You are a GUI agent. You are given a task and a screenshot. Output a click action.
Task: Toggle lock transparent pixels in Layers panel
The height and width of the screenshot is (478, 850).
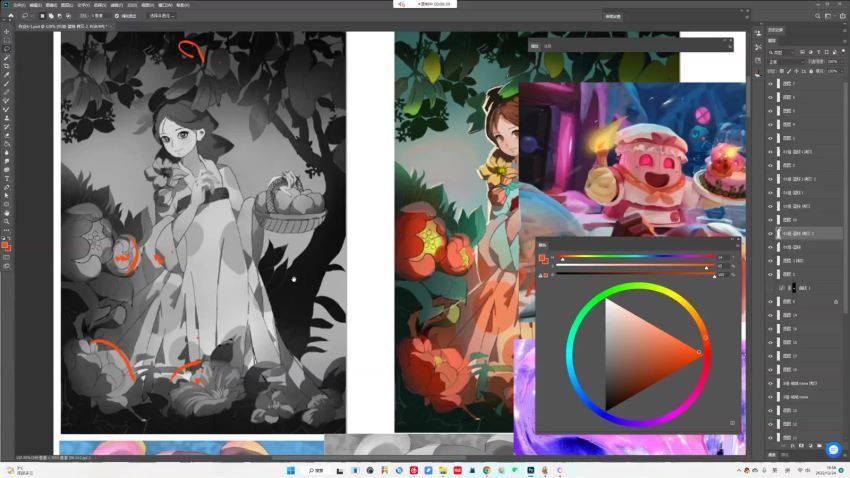coord(782,71)
